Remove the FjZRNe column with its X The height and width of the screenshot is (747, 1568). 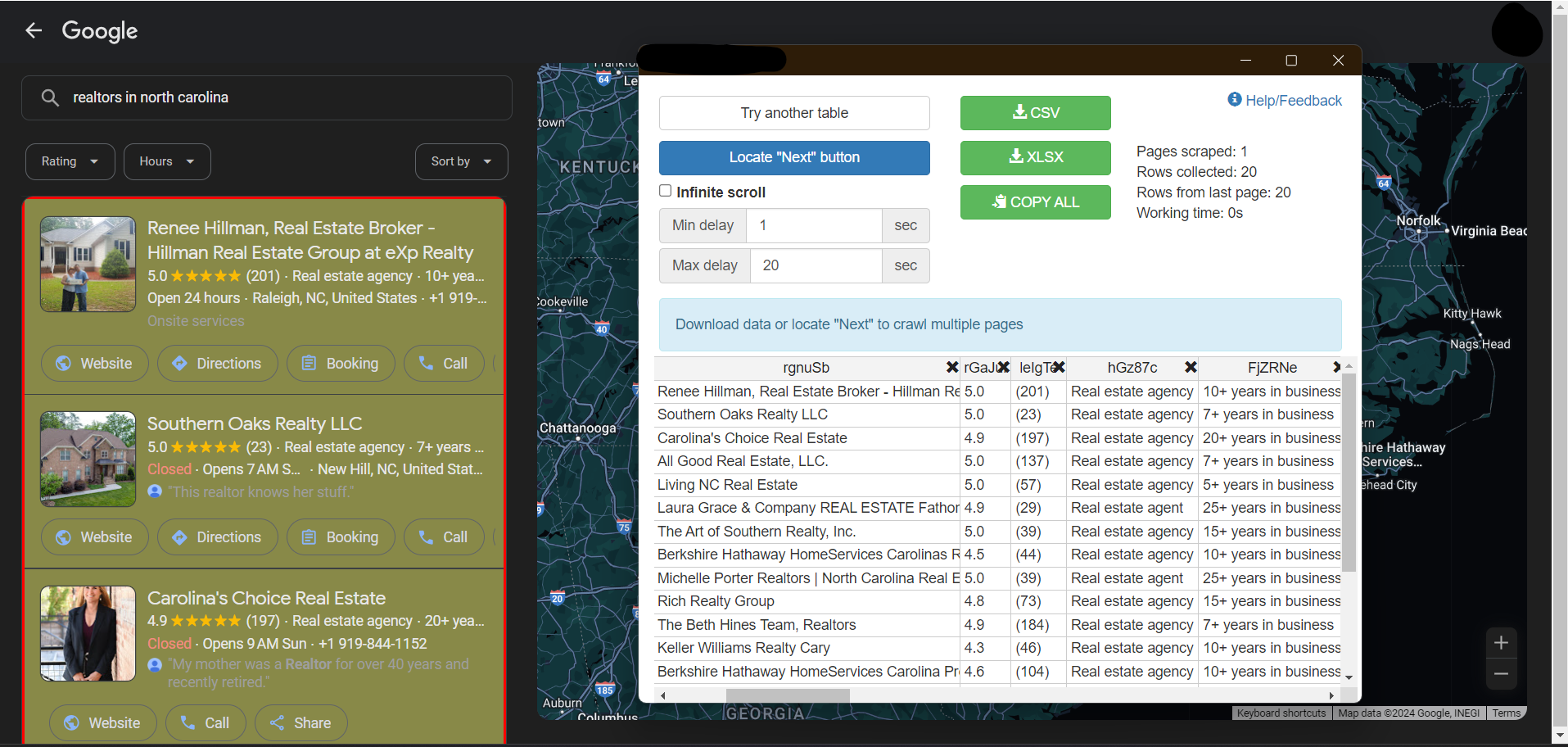coord(1336,368)
